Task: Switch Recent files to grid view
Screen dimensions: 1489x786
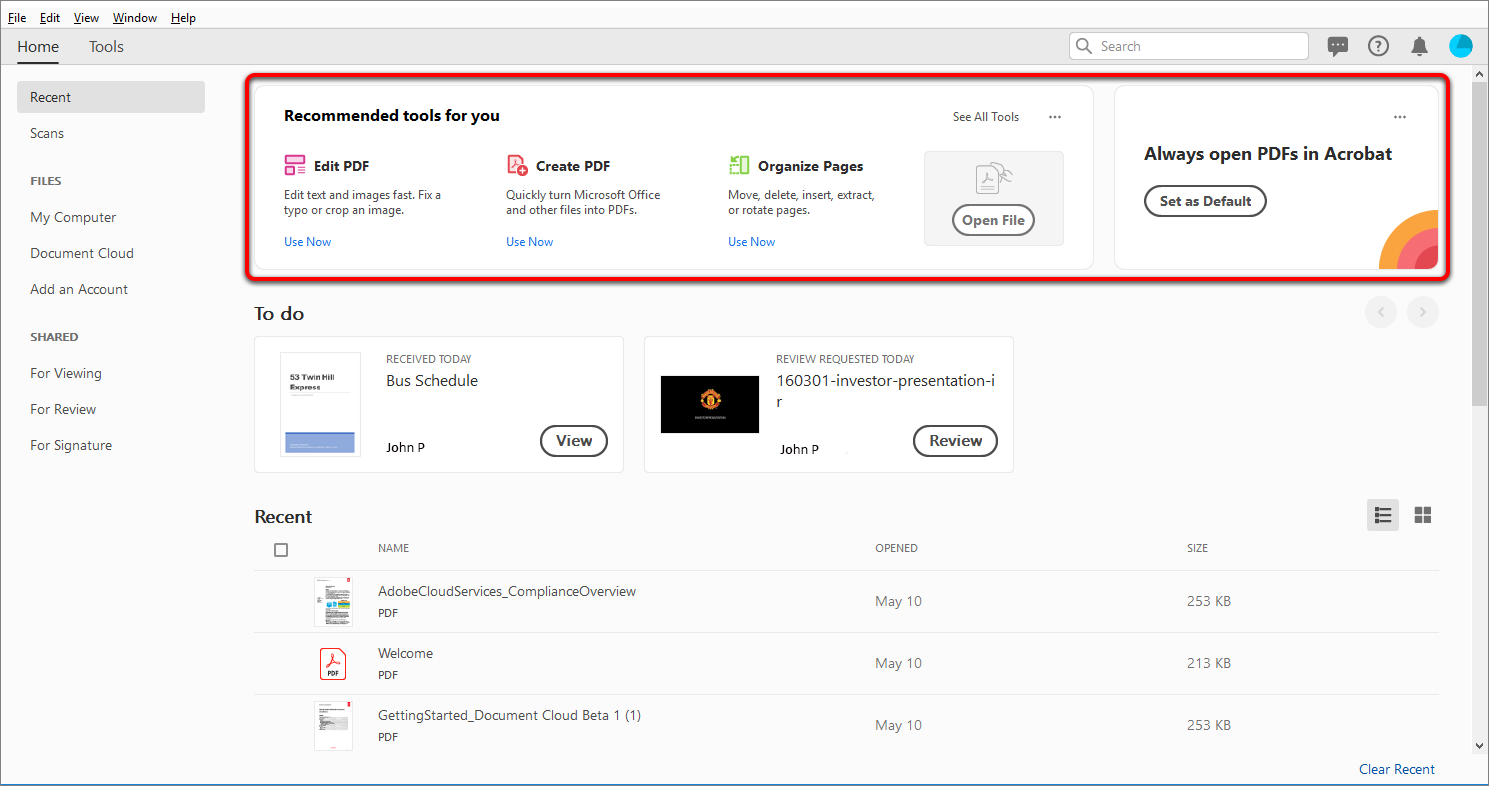Action: [x=1423, y=515]
